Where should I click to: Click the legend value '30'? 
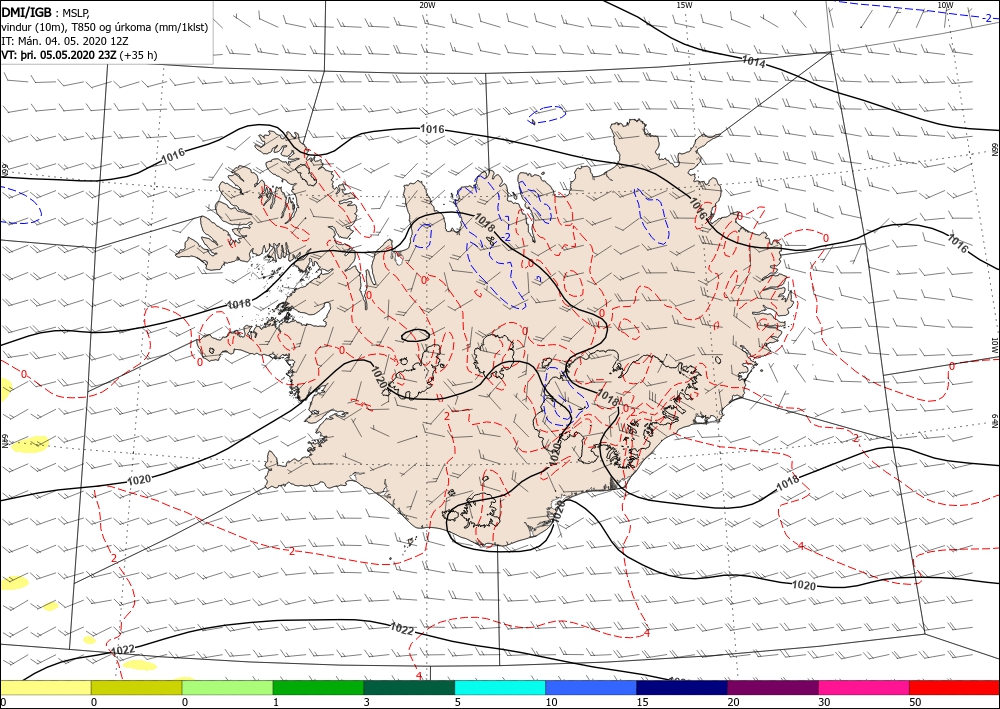(x=824, y=702)
